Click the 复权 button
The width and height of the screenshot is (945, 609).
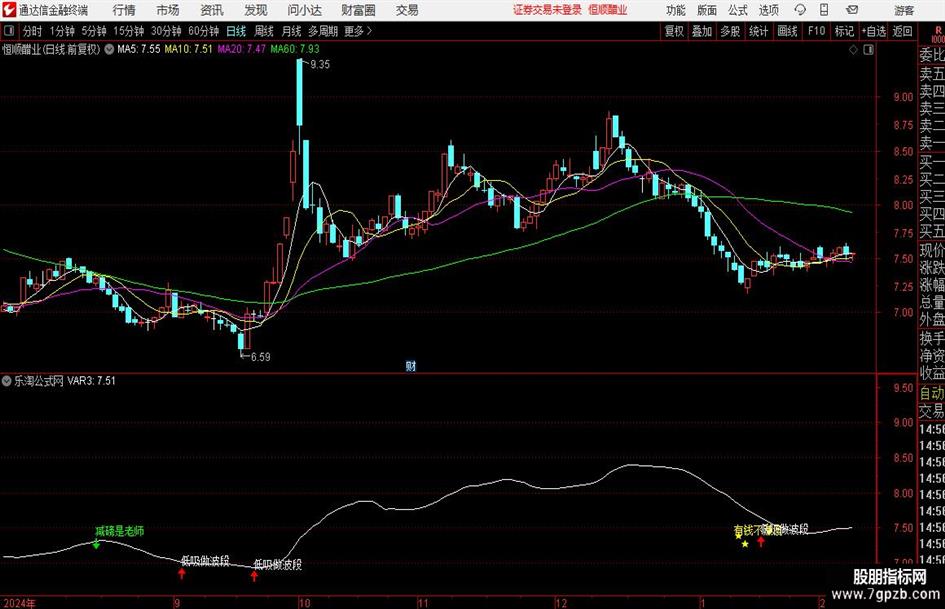point(674,31)
